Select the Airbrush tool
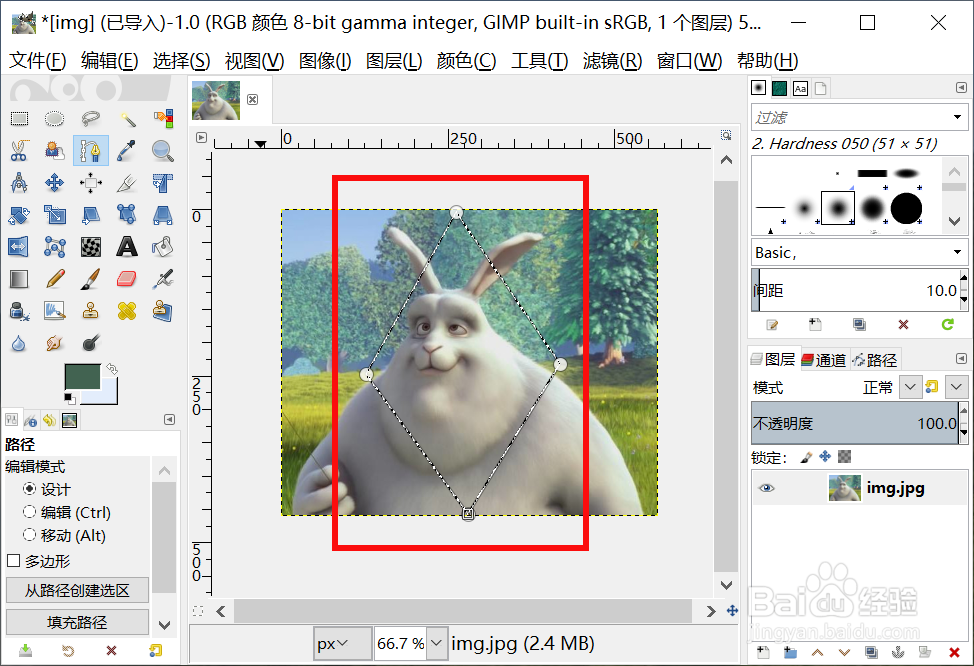This screenshot has height=666, width=974. pos(163,279)
